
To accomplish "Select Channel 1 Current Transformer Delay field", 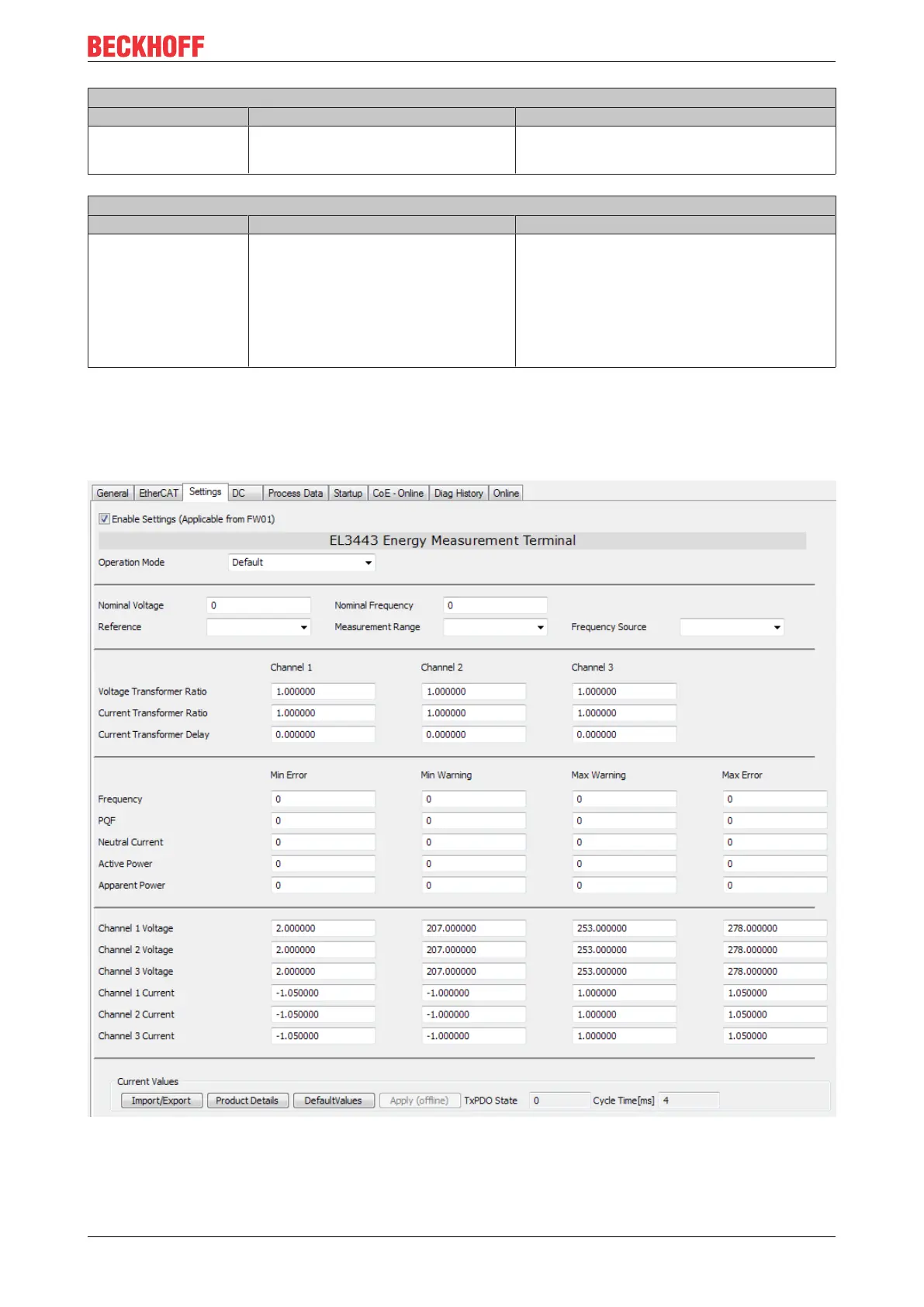I will pos(324,734).
